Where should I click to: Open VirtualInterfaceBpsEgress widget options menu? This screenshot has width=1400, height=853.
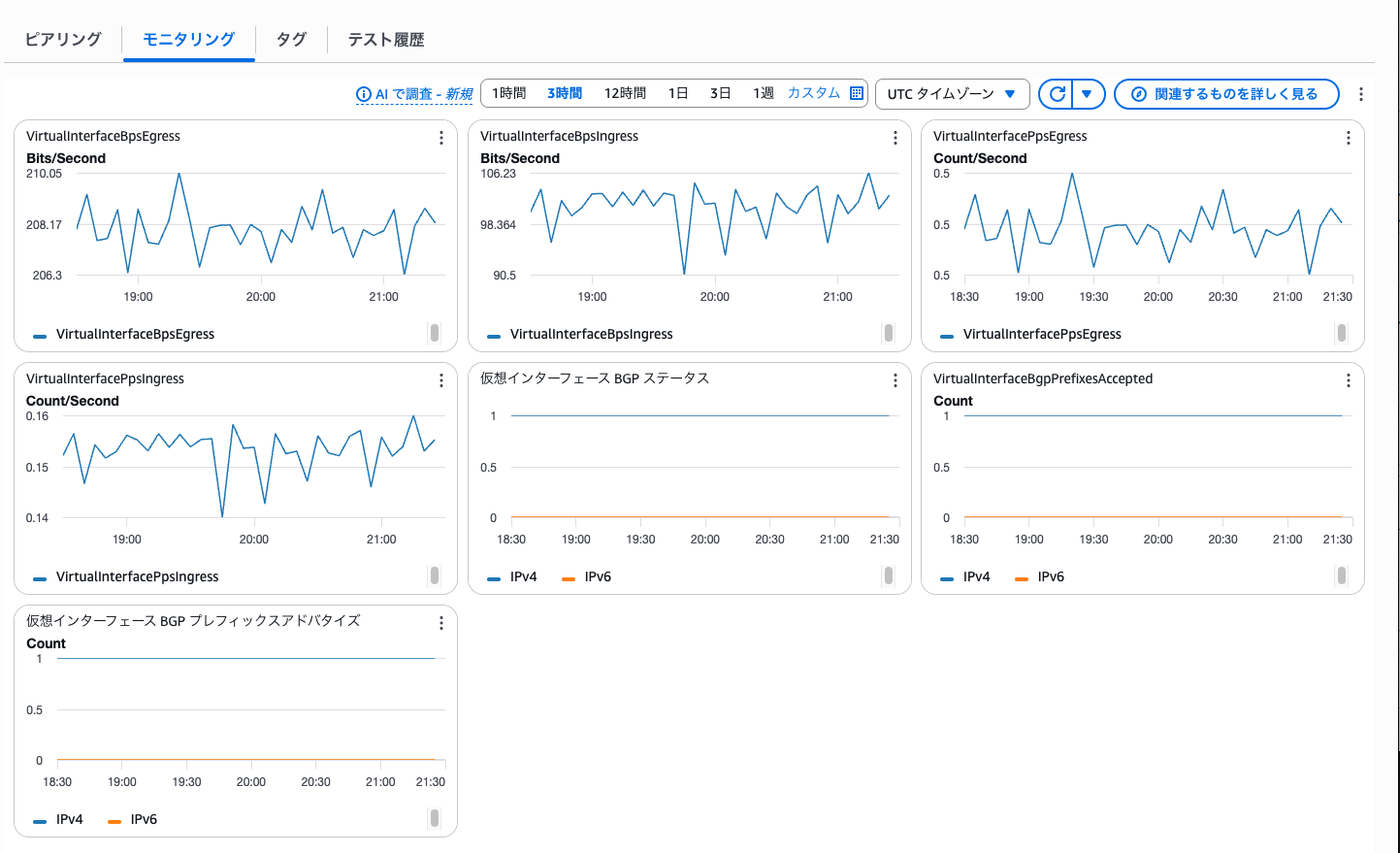tap(441, 138)
